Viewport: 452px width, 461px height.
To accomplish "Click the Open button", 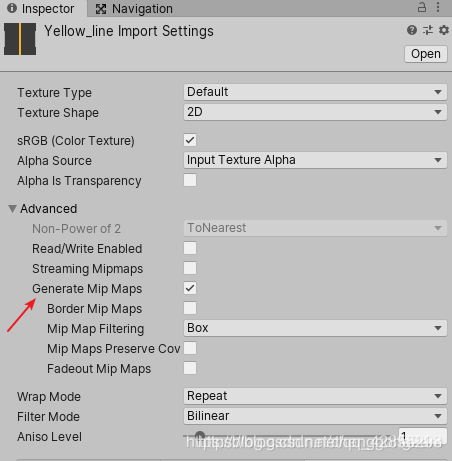I will [426, 54].
